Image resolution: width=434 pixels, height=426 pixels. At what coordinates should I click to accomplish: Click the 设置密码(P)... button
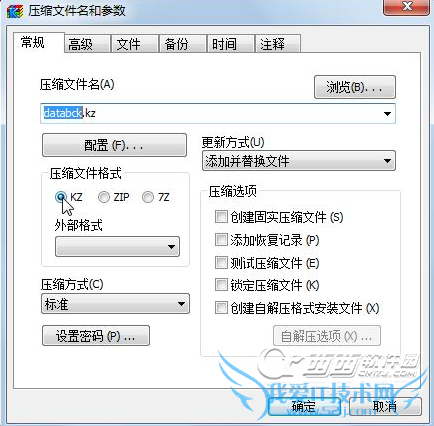tap(96, 336)
